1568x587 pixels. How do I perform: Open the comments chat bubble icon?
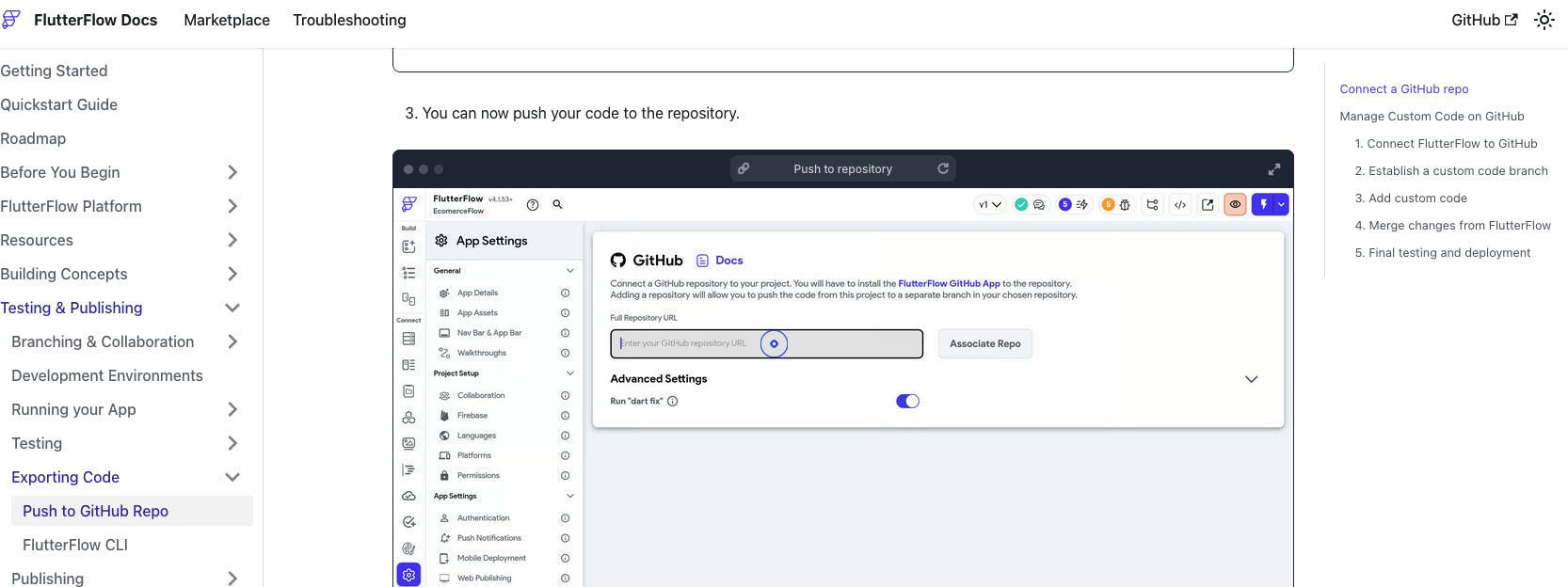(1039, 204)
